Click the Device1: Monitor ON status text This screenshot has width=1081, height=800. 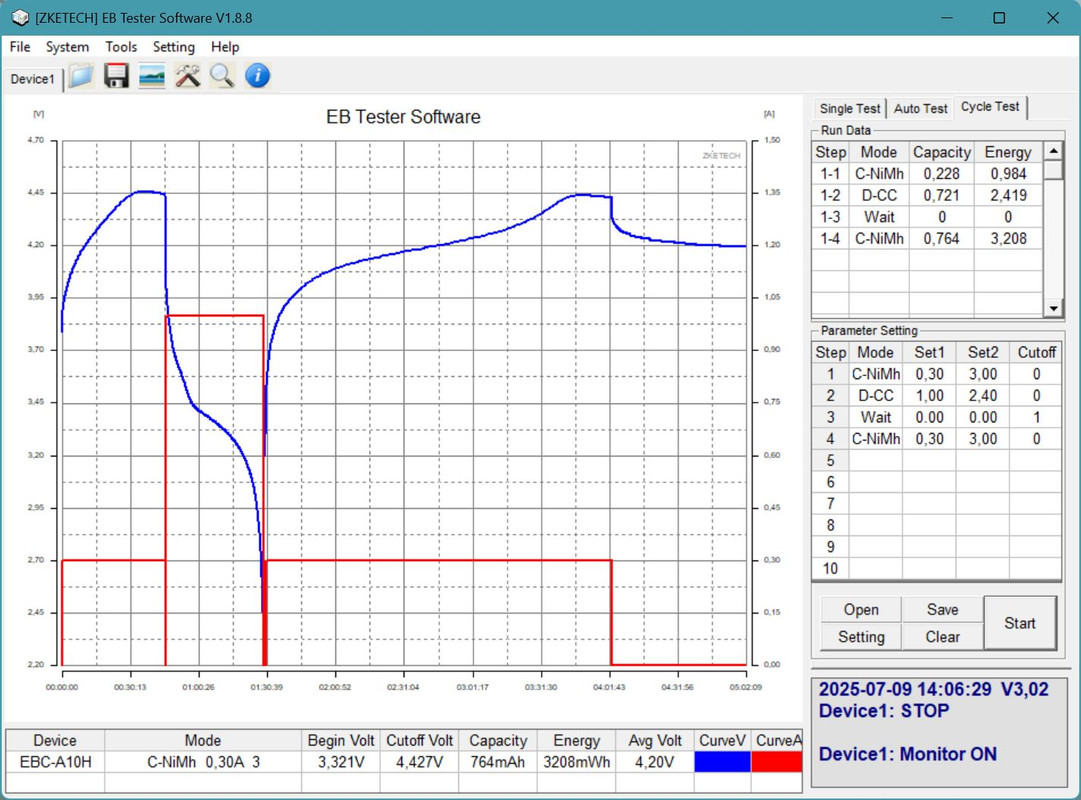coord(907,754)
